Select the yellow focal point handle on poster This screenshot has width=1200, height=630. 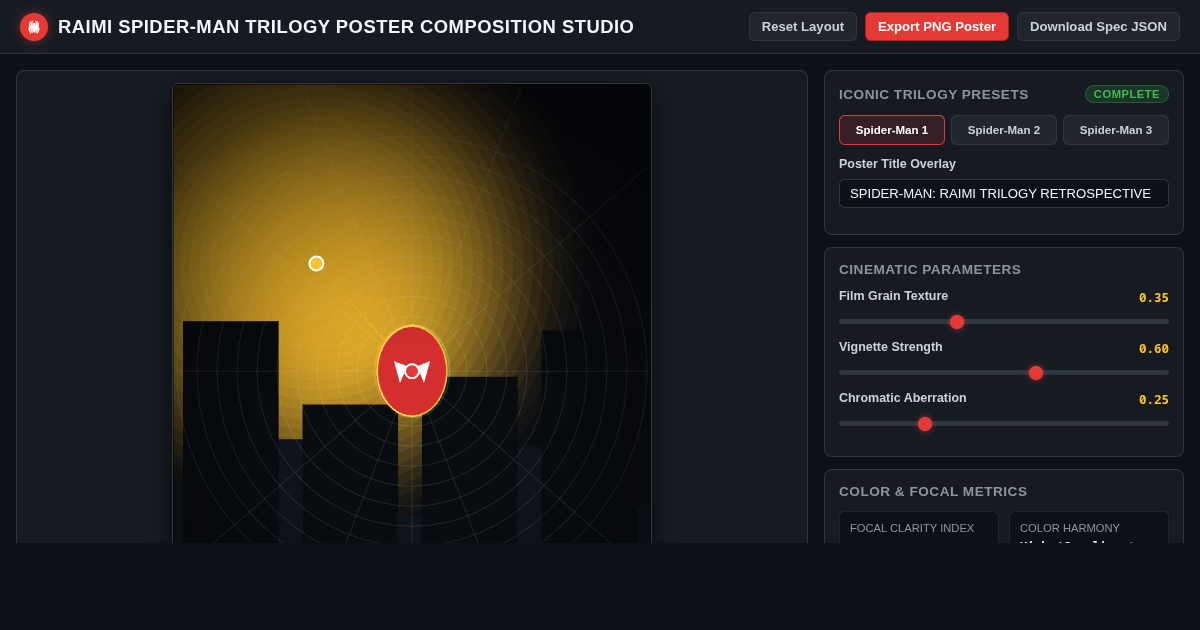click(316, 263)
